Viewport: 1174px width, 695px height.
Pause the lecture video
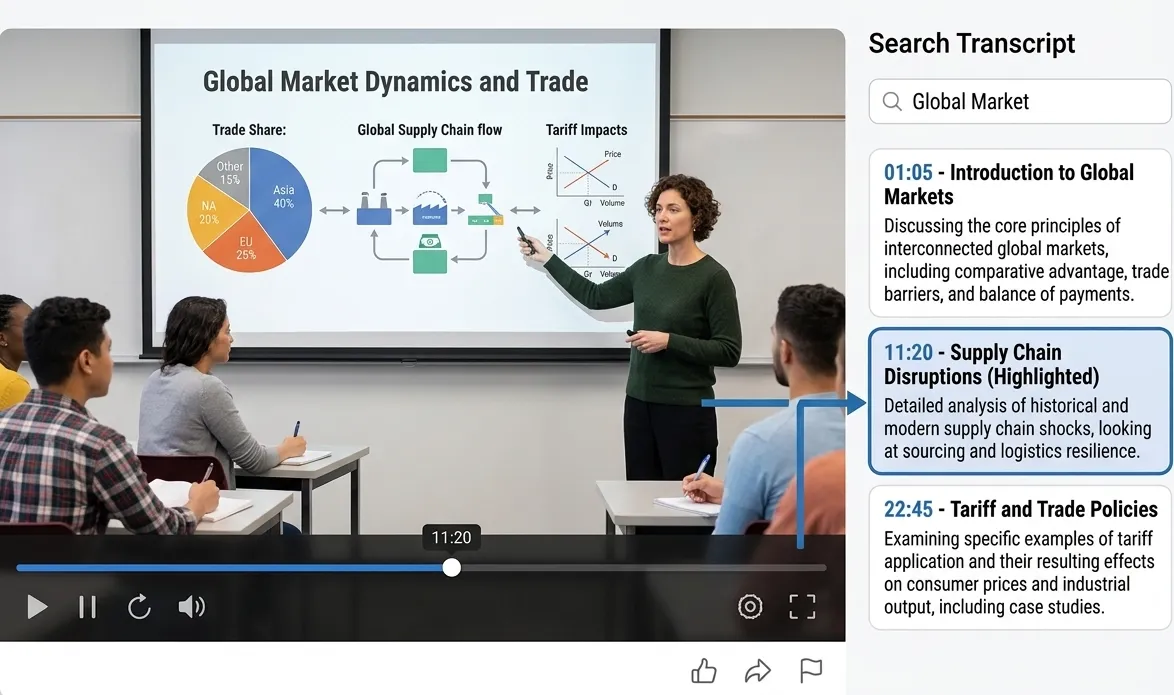[x=87, y=606]
